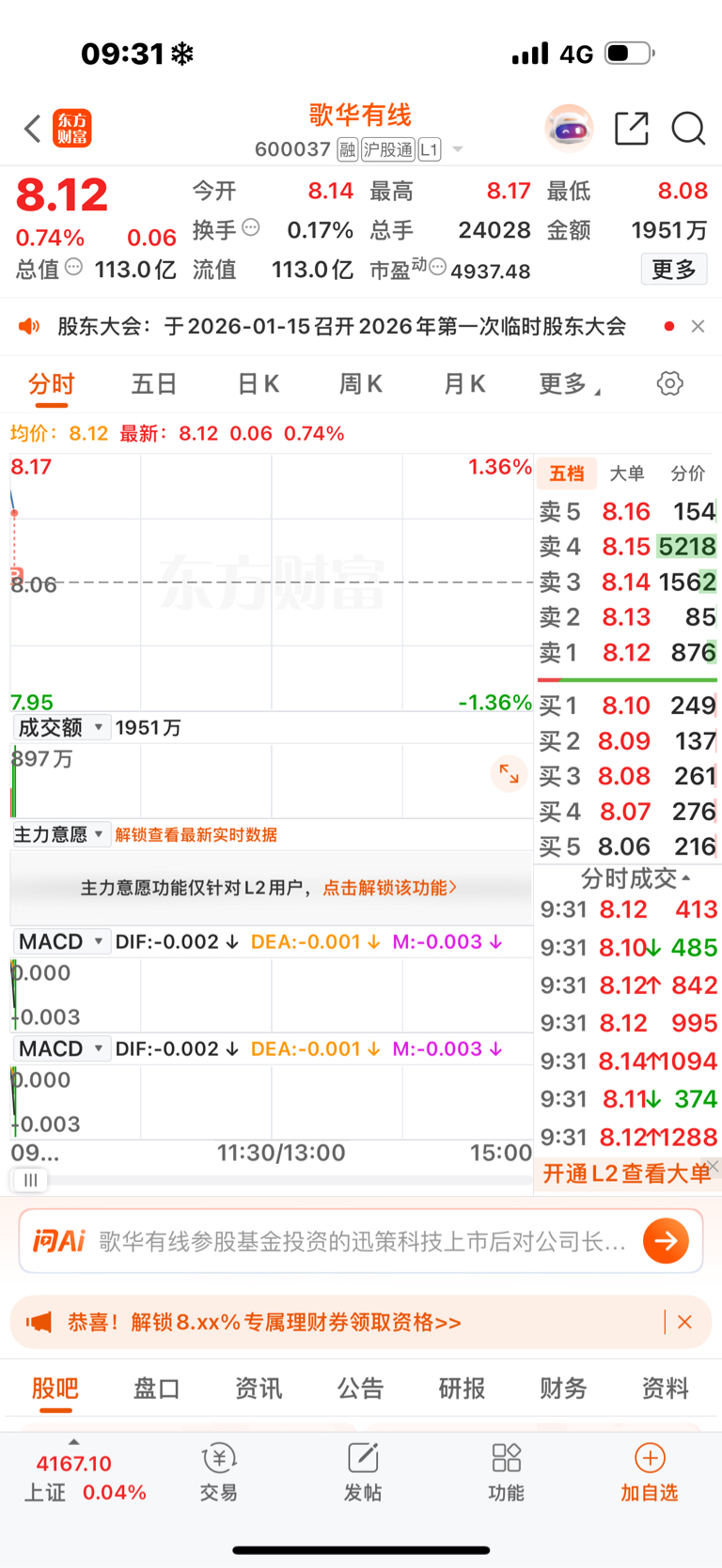The width and height of the screenshot is (722, 1568).
Task: Collapse 分时成交 section header
Action: click(636, 878)
